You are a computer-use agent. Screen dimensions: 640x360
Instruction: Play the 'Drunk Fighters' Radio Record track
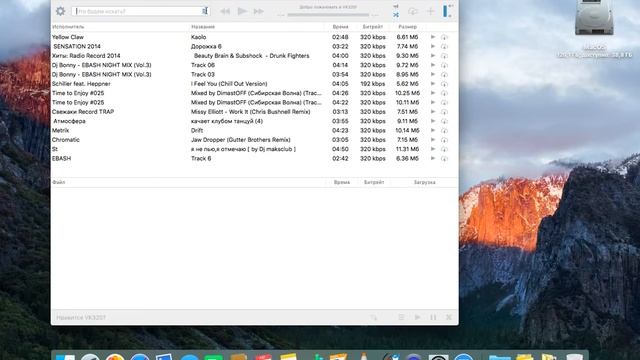tap(433, 56)
